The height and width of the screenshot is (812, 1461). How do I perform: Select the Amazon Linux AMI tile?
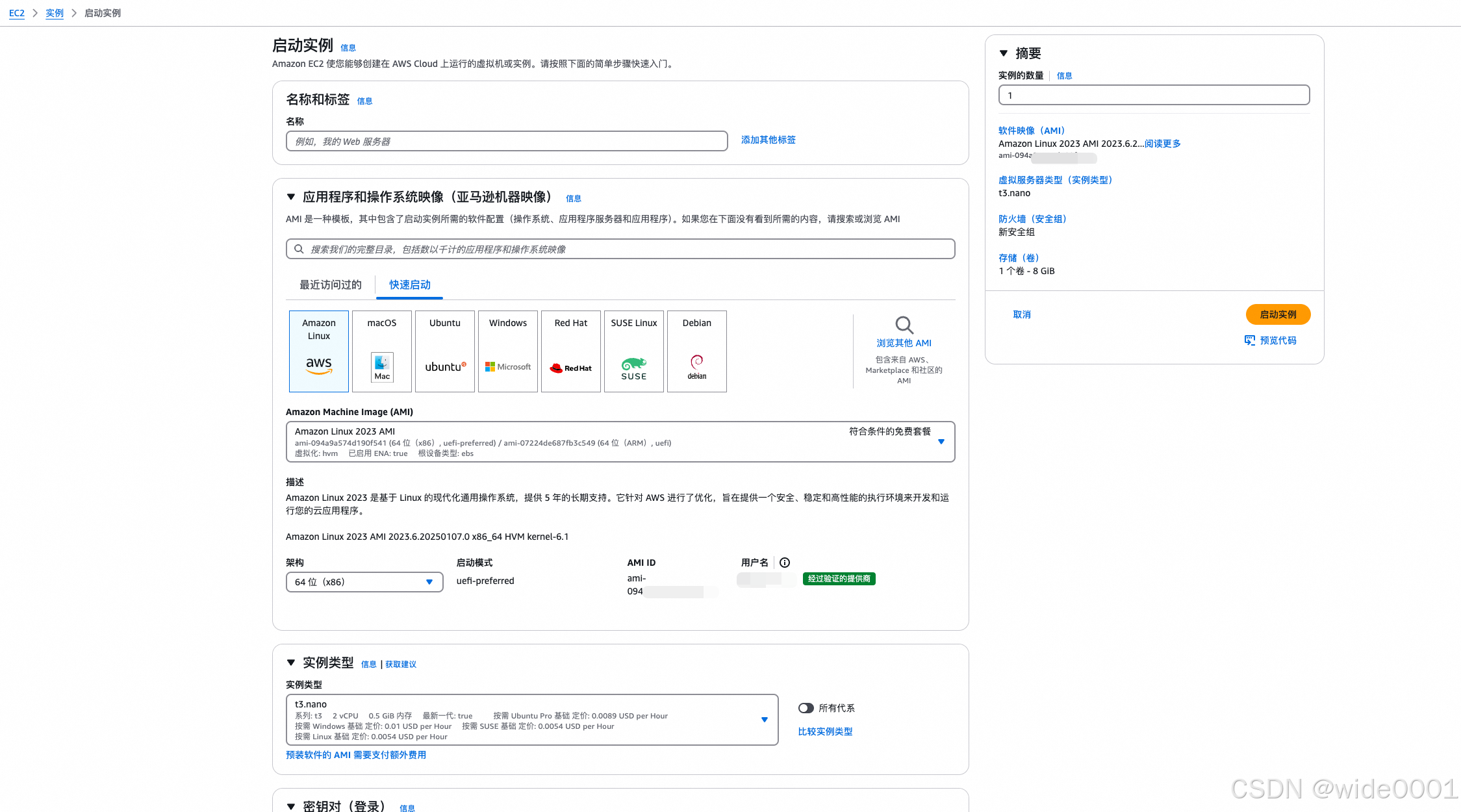pyautogui.click(x=318, y=351)
